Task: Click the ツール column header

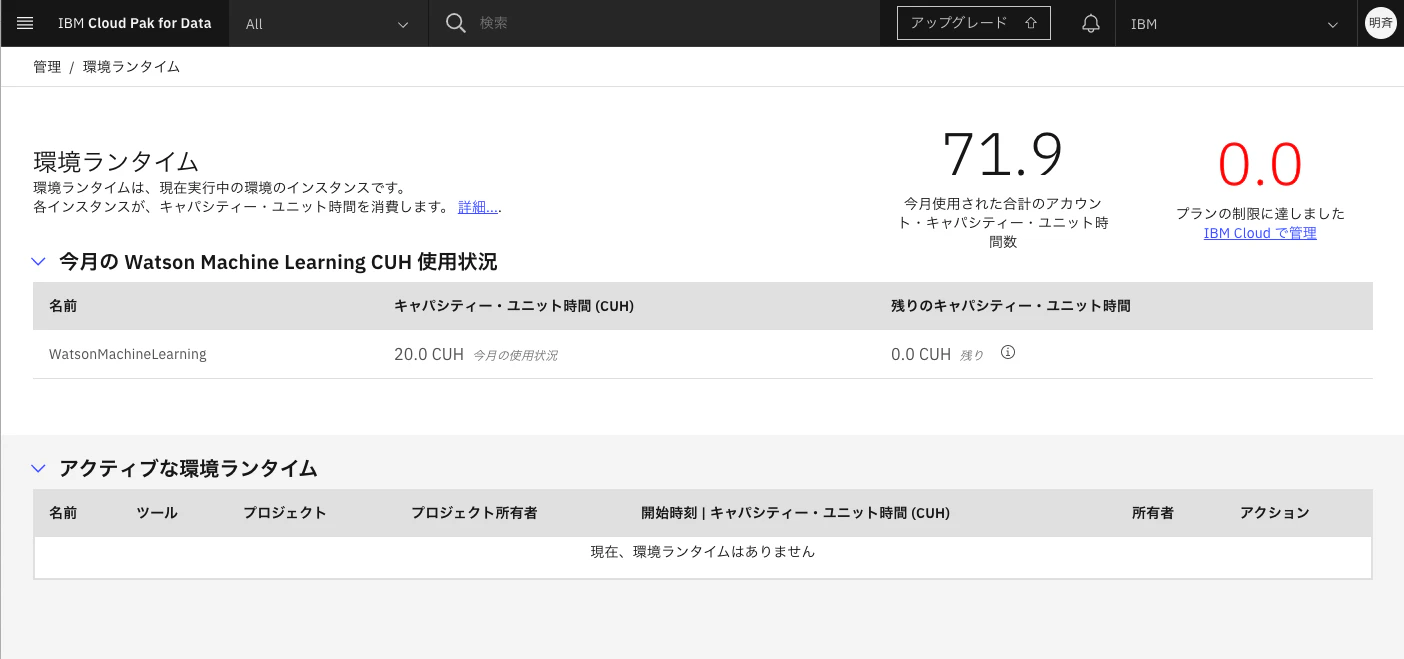Action: (157, 513)
